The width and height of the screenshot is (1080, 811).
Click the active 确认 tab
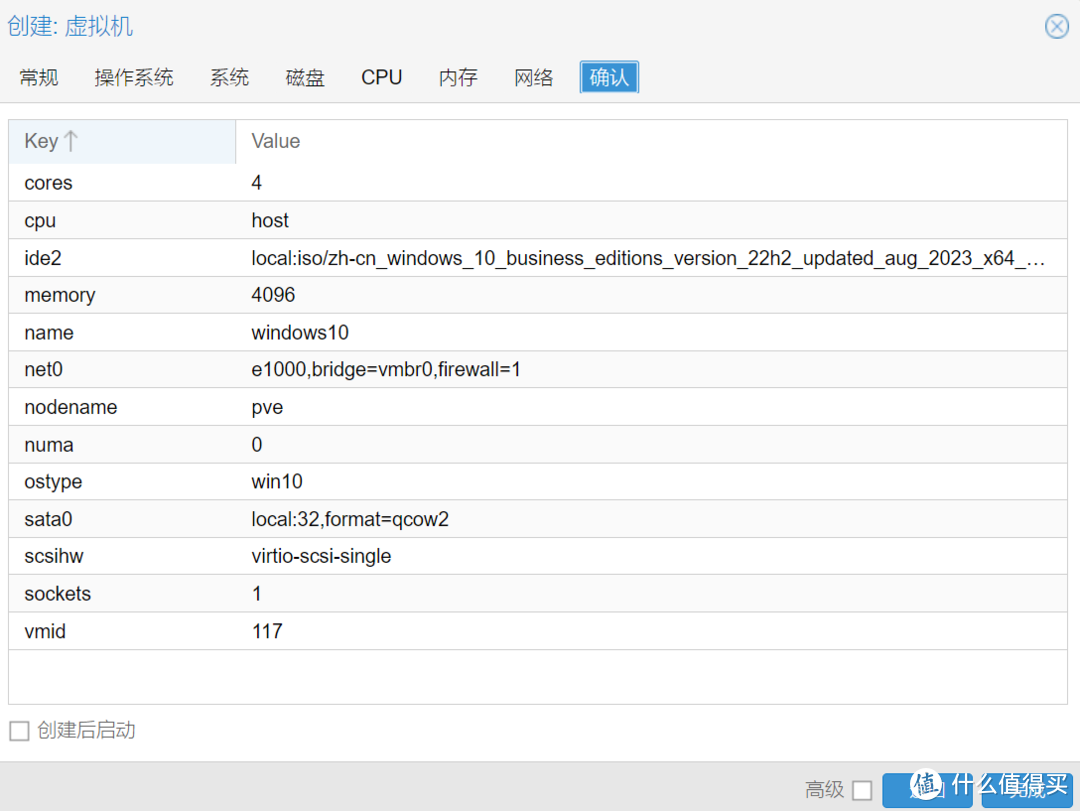[x=609, y=77]
